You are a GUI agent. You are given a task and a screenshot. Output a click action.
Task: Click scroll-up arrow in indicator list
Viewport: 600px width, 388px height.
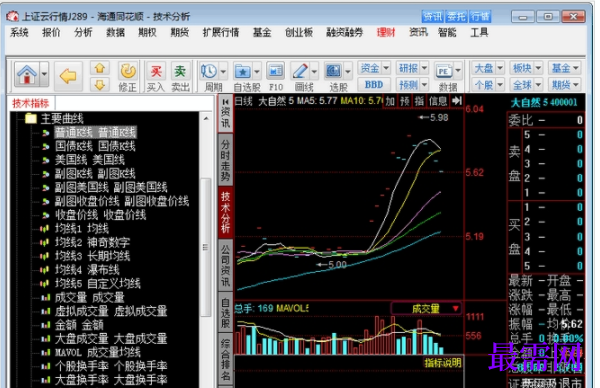click(x=206, y=118)
